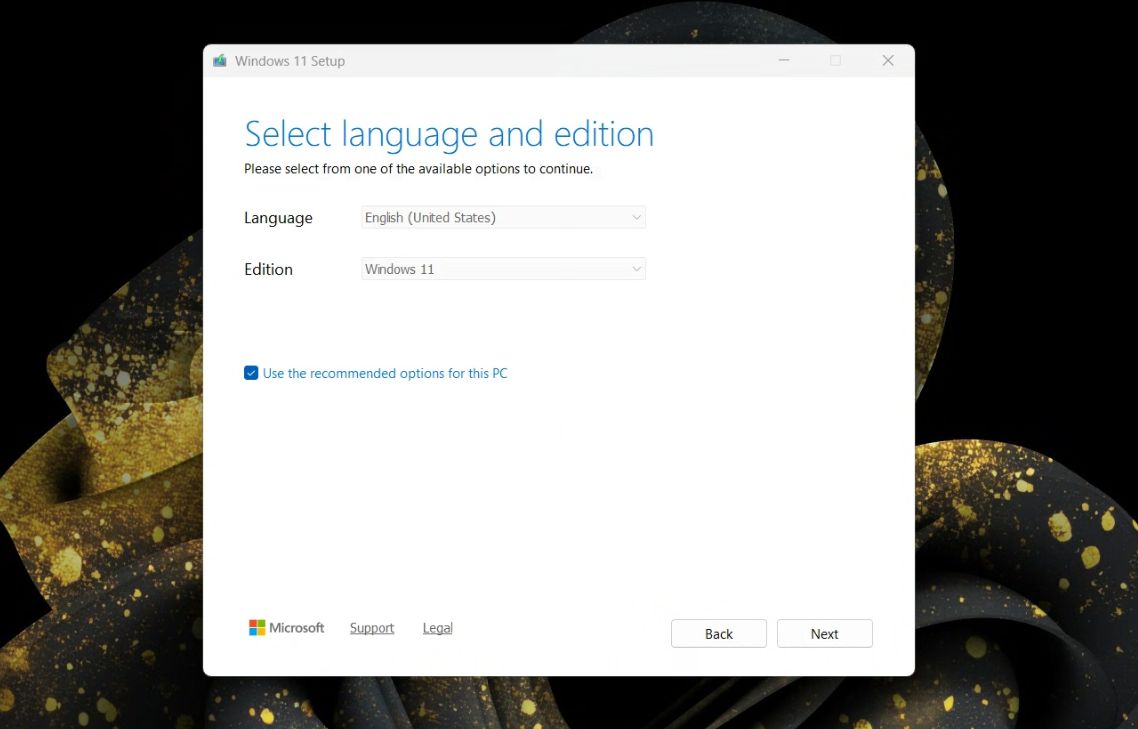Click the "Edition" field label
This screenshot has height=729, width=1138.
tap(268, 269)
